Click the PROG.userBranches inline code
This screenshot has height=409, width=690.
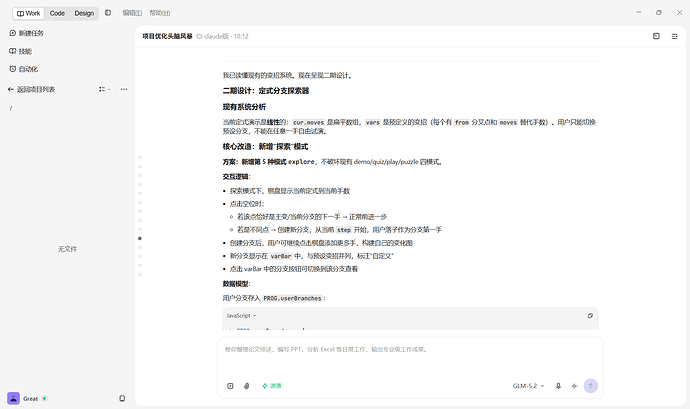293,298
